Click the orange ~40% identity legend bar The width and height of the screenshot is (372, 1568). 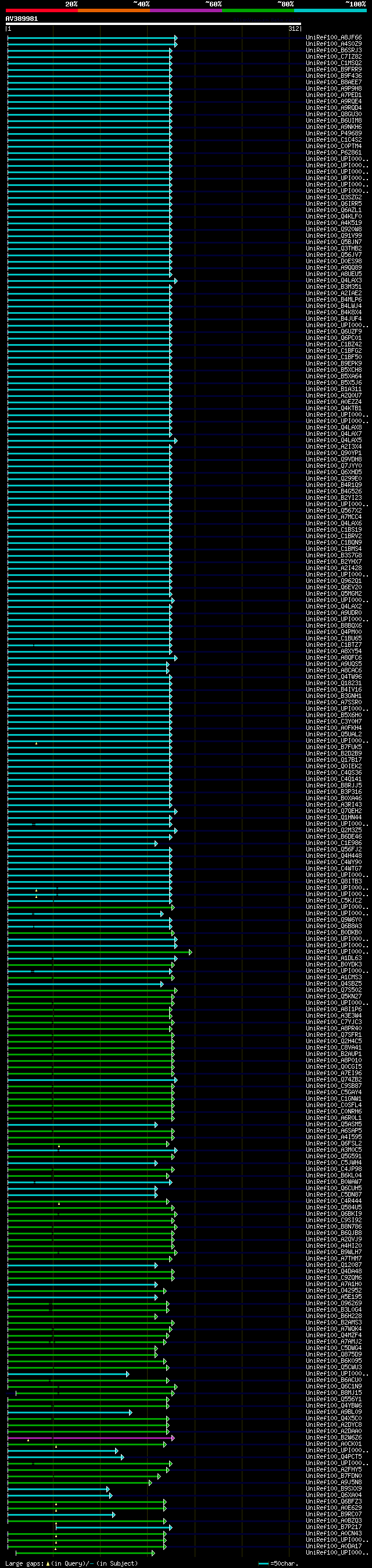[x=114, y=10]
